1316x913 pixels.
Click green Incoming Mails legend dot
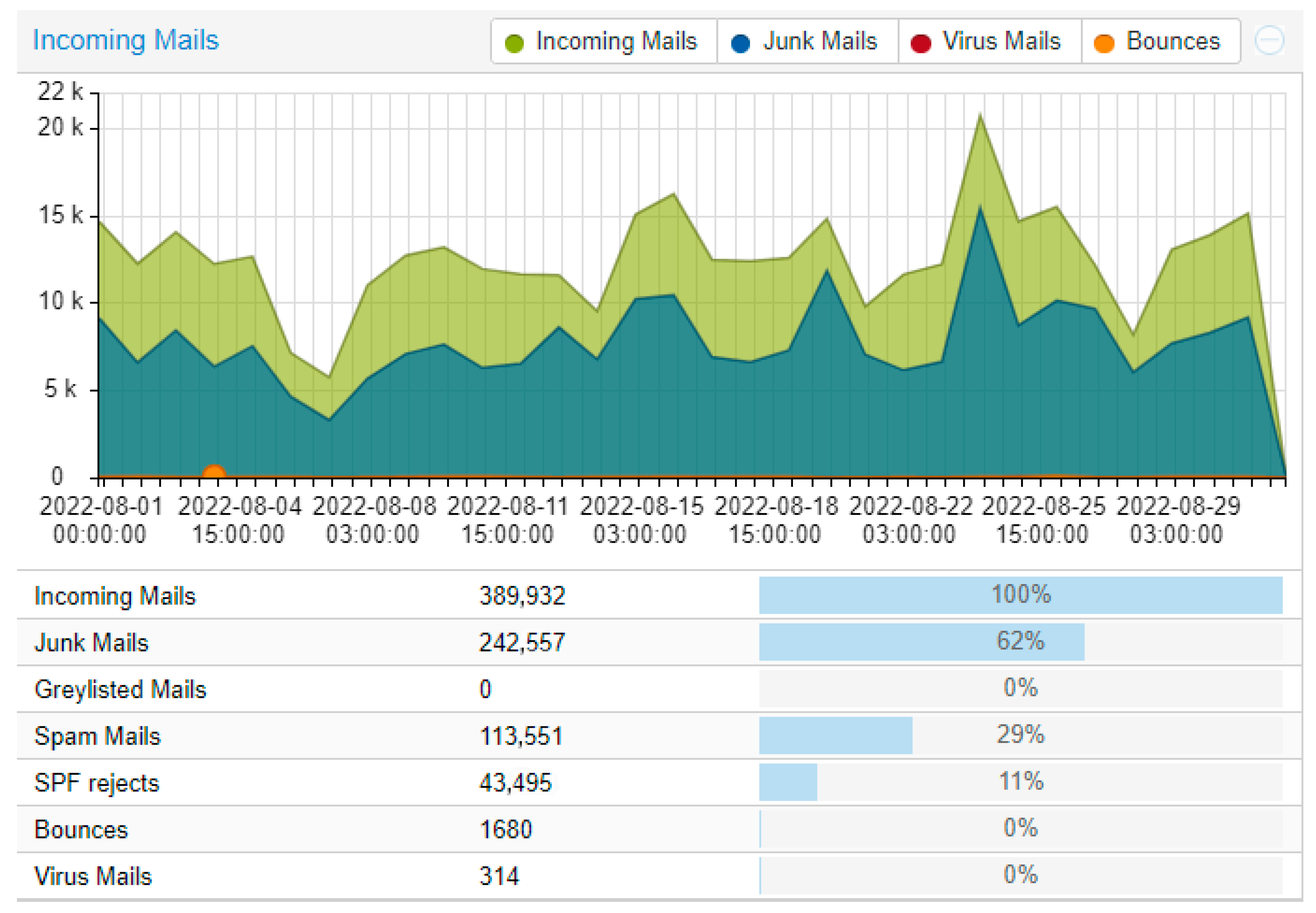tap(514, 44)
